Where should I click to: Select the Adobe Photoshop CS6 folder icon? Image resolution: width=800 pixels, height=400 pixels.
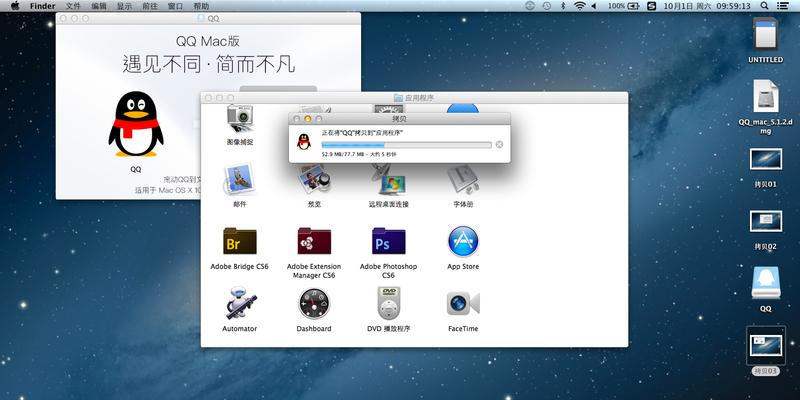389,241
